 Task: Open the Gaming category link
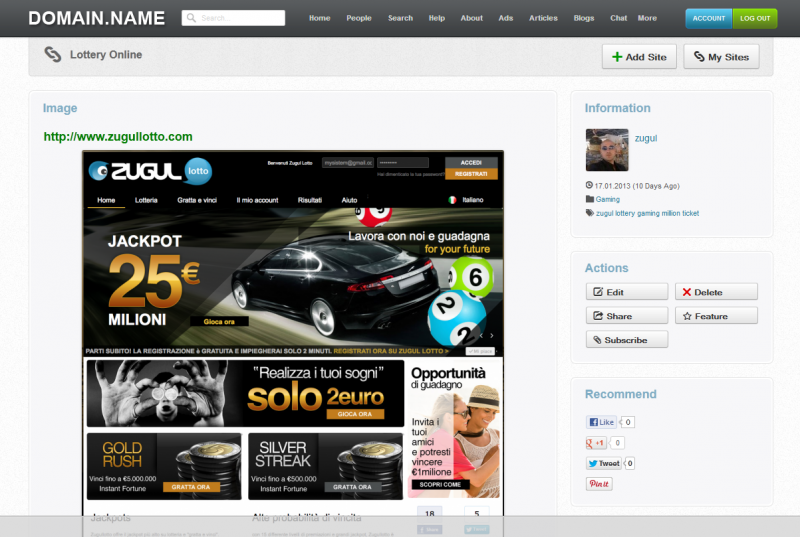click(x=608, y=199)
